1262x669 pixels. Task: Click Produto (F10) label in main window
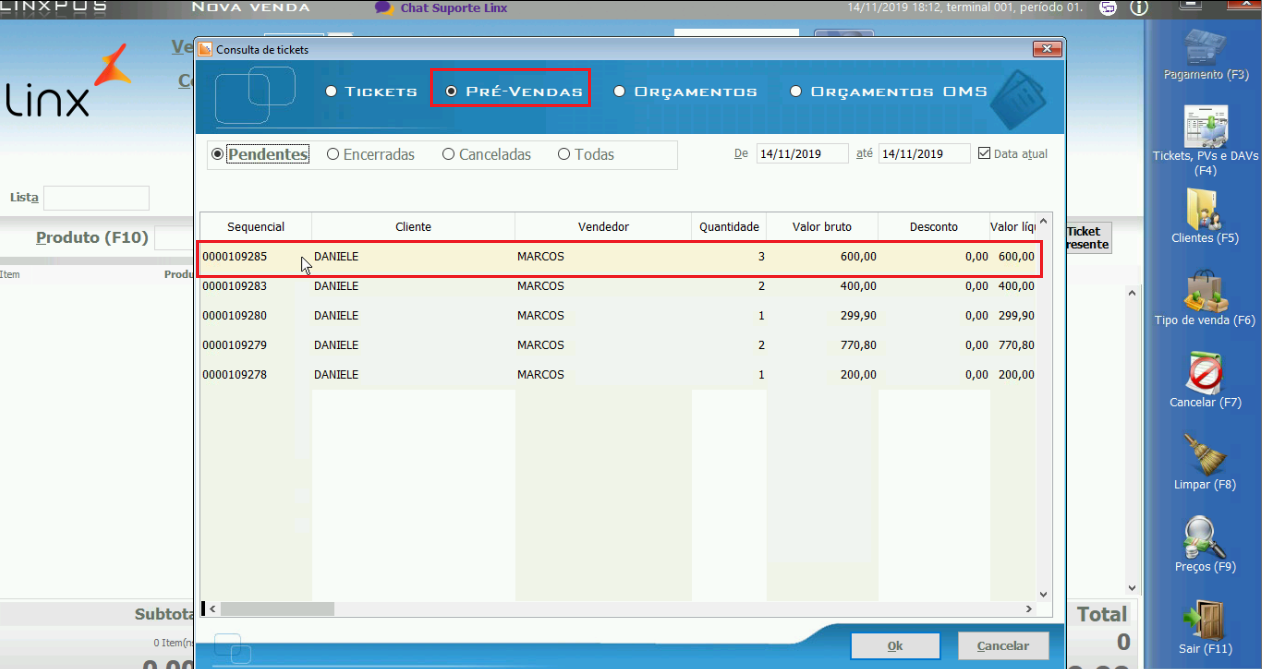click(x=92, y=238)
